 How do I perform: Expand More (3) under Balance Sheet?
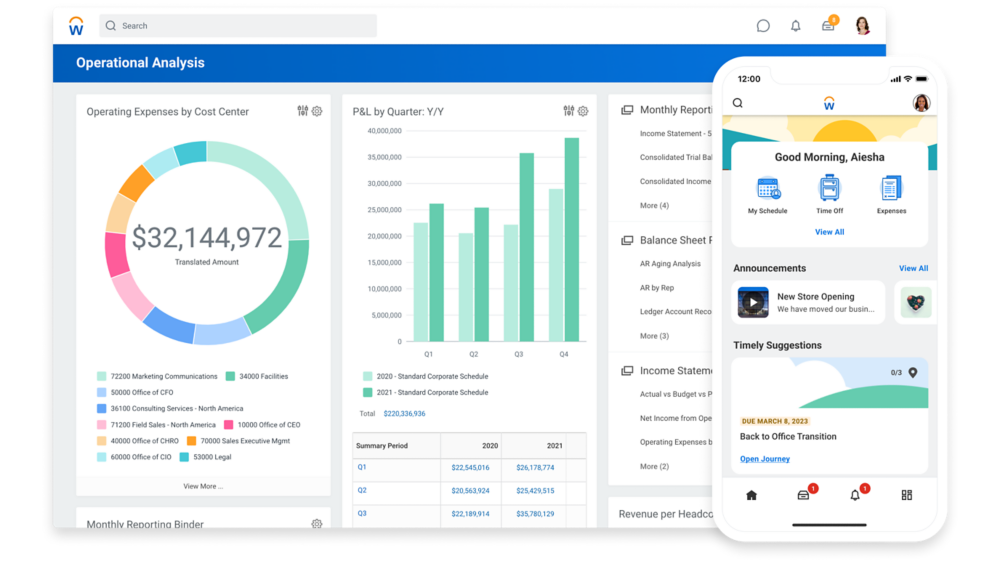coord(654,336)
